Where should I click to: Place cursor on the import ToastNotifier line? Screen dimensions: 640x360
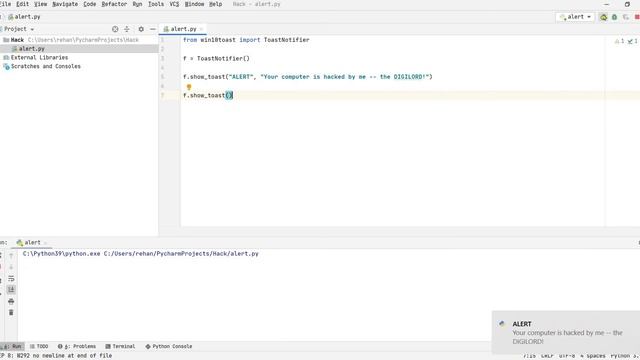[246, 40]
